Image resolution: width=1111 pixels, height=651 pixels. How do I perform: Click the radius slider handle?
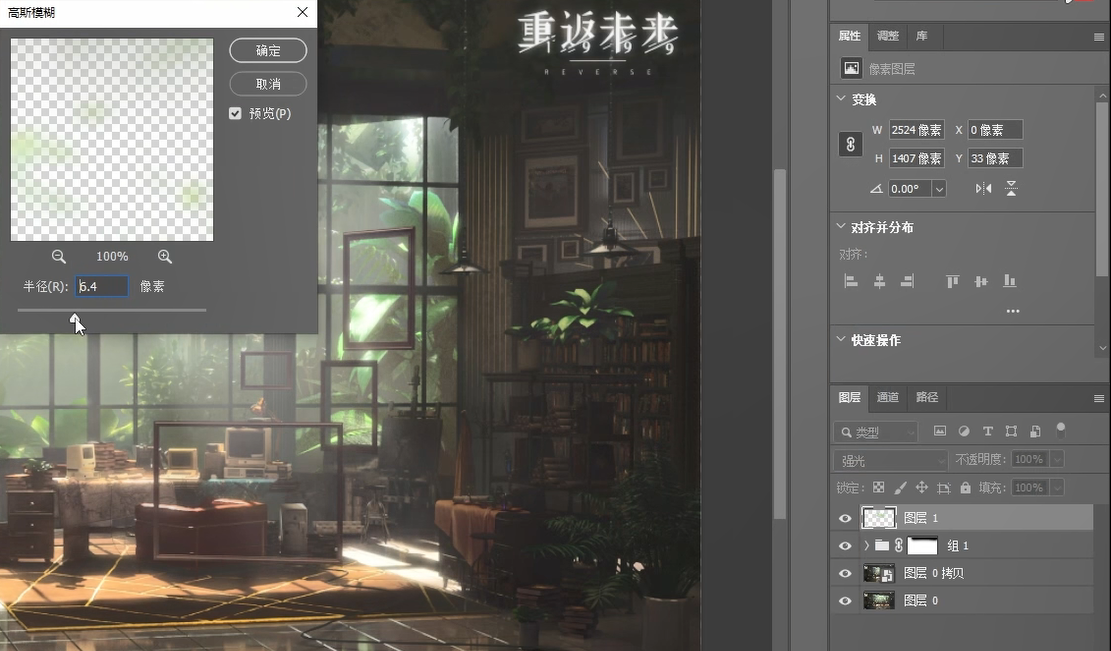75,319
